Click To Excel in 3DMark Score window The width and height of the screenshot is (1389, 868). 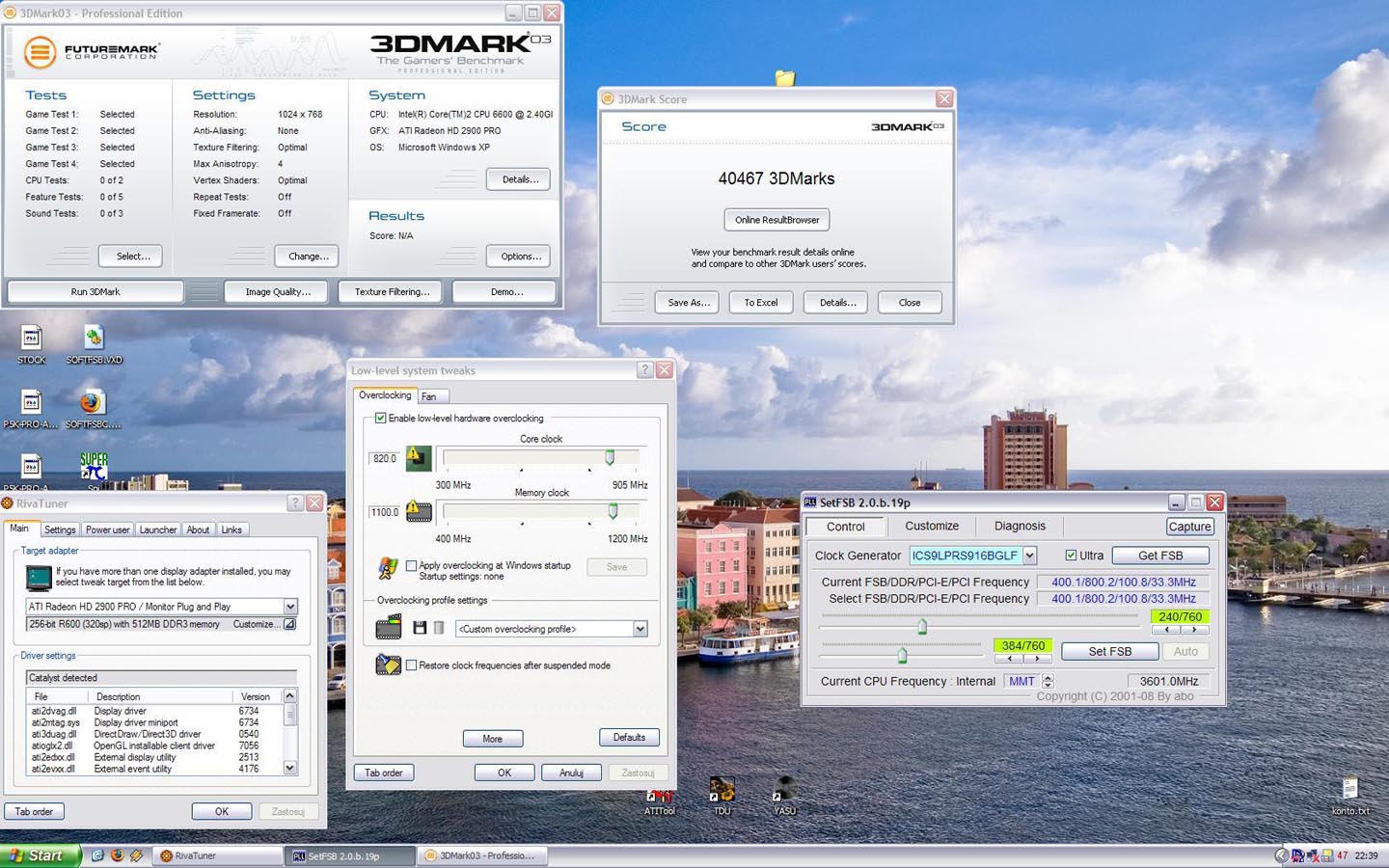coord(761,302)
